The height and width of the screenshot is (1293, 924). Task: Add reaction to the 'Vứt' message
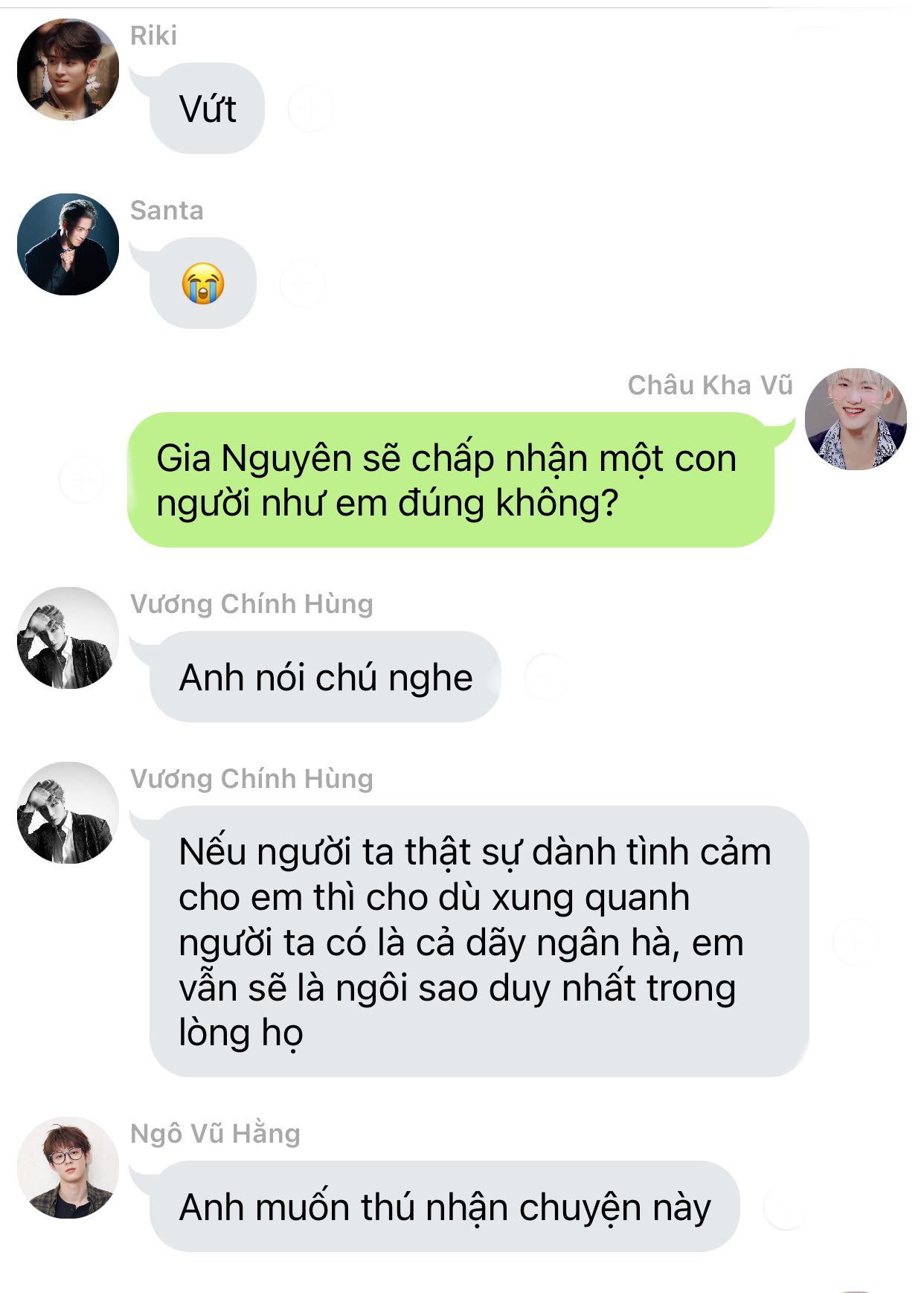click(x=310, y=109)
